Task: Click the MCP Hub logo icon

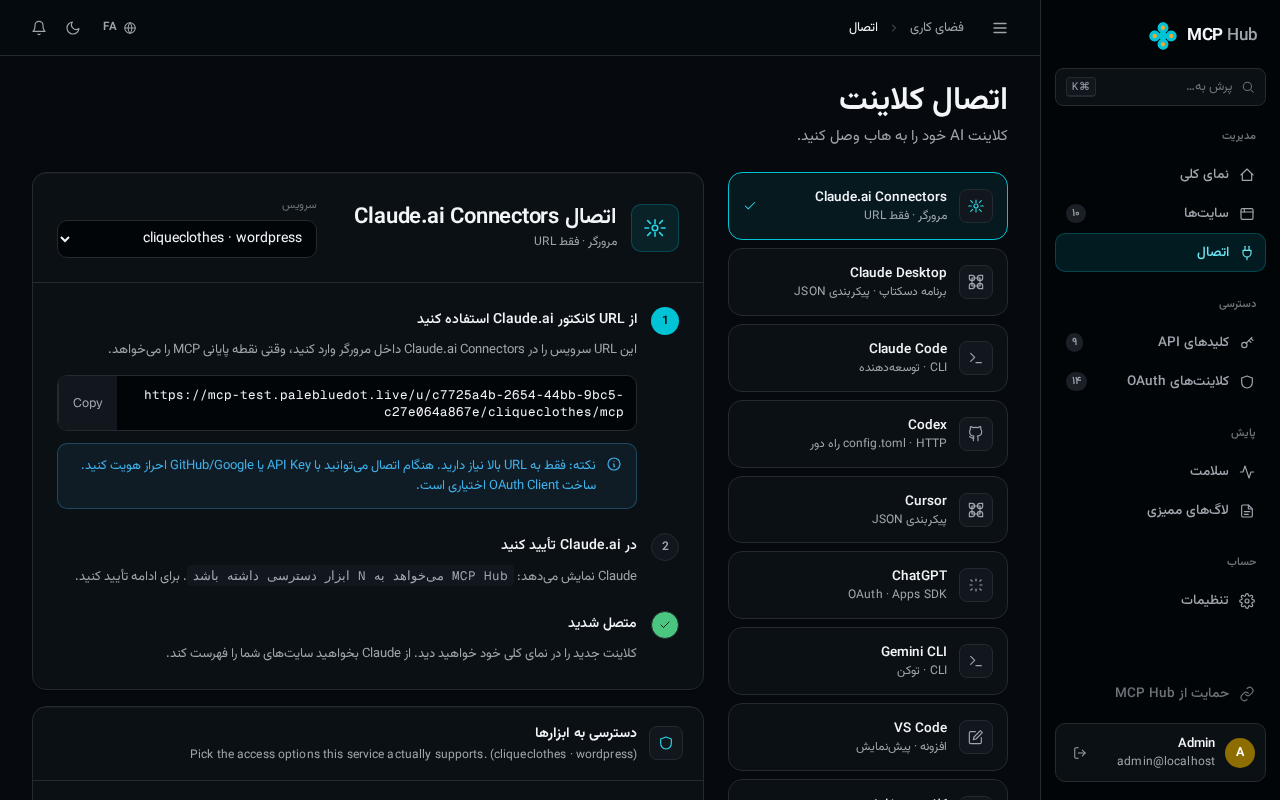Action: pos(1163,35)
